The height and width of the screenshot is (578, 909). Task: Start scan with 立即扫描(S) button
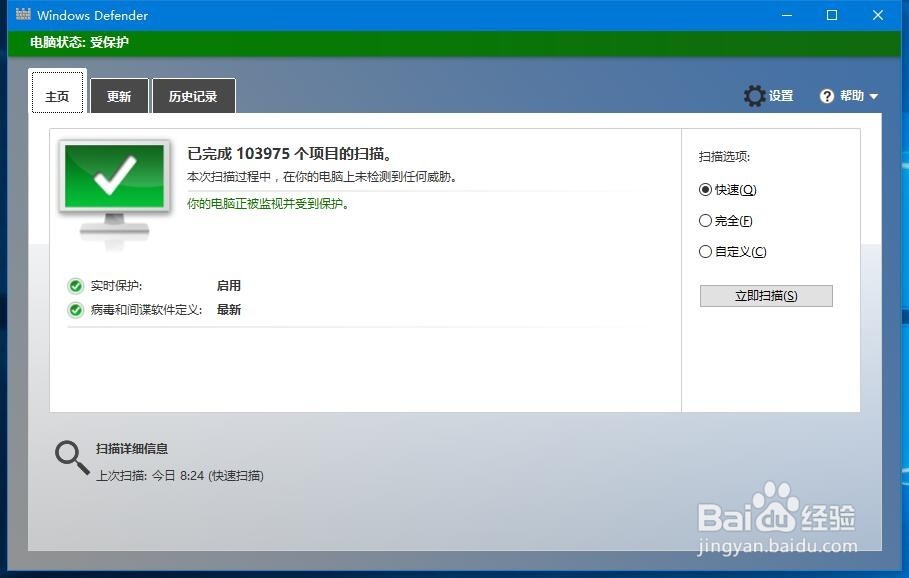(x=766, y=296)
